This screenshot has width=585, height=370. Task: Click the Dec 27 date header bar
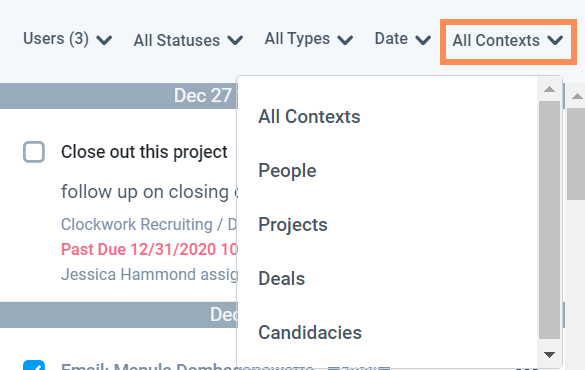coord(119,96)
